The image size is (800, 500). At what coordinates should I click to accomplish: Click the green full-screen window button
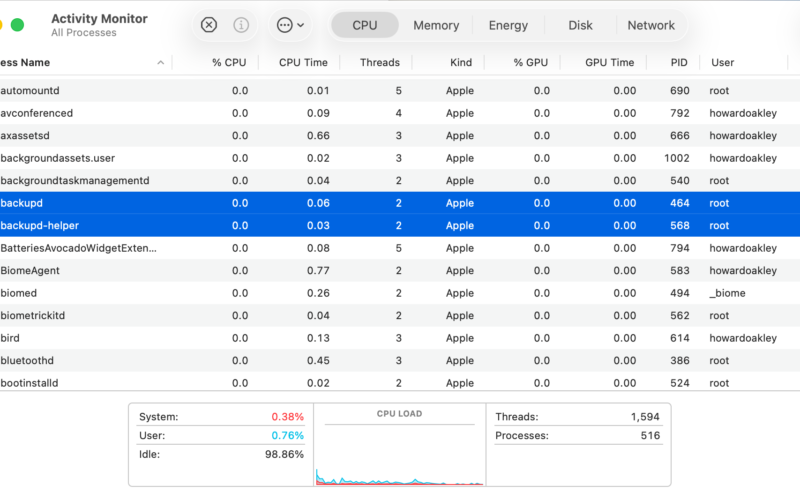(17, 25)
